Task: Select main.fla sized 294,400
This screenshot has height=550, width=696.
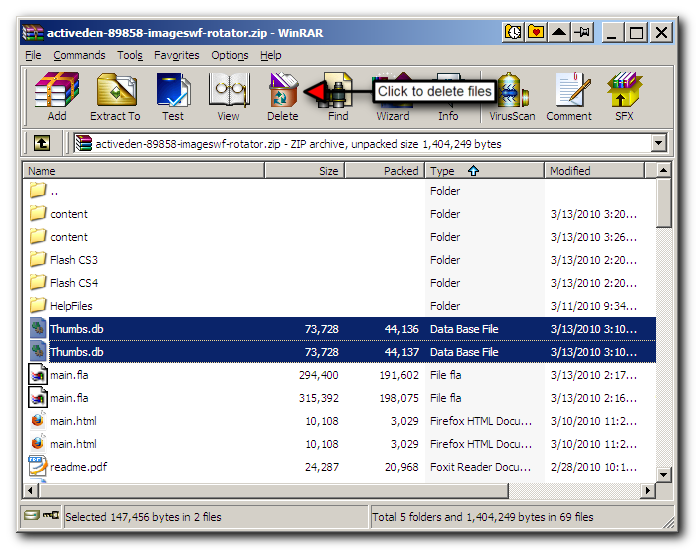Action: click(341, 375)
